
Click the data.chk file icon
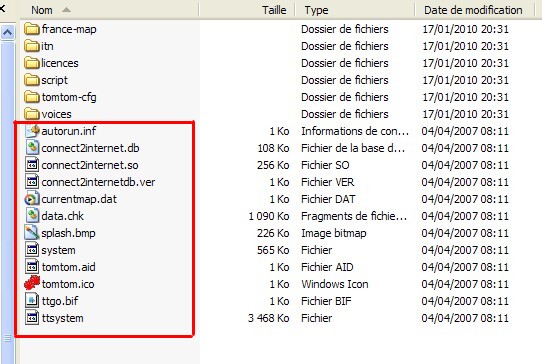point(32,215)
